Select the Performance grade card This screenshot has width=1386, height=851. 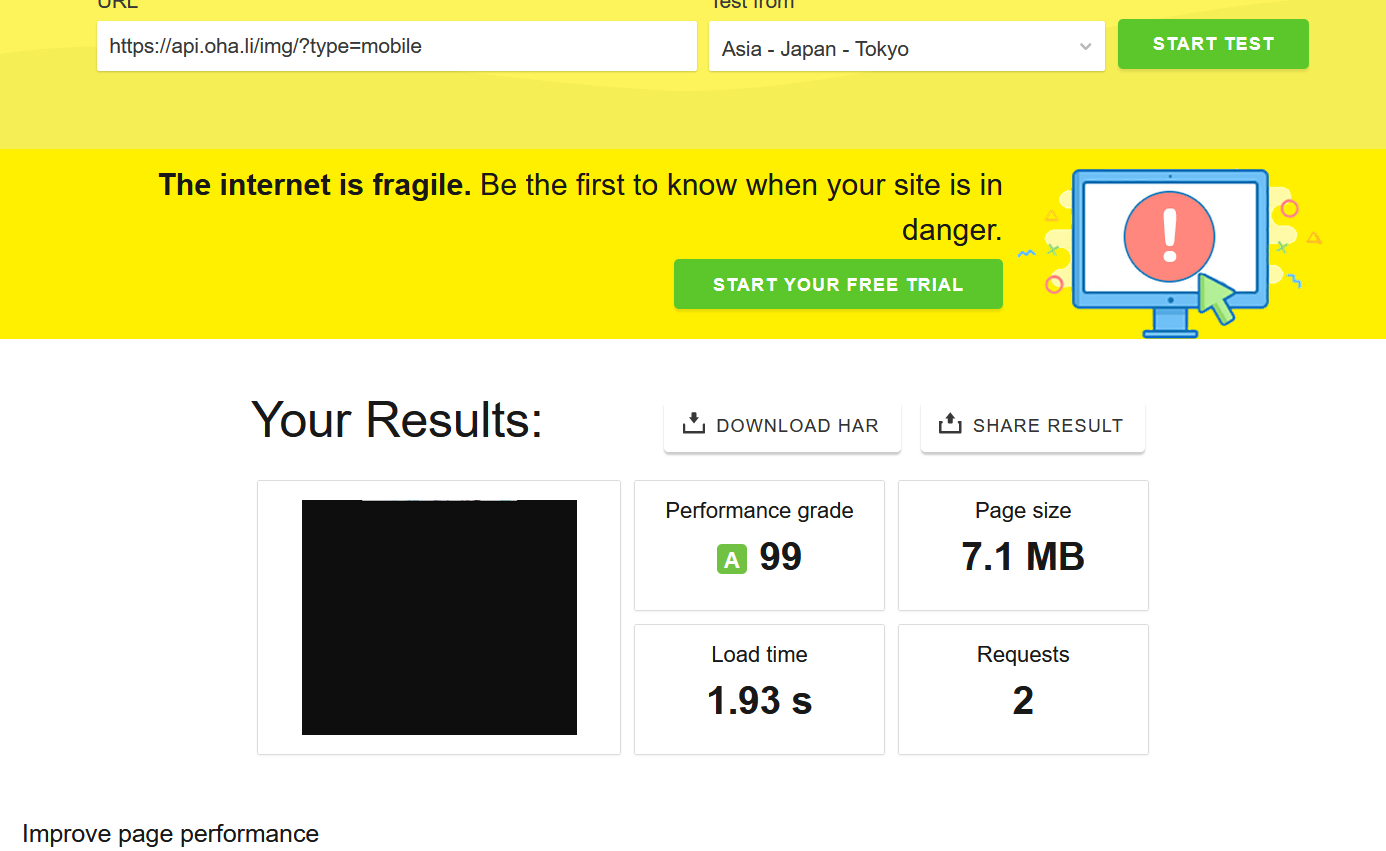(759, 545)
